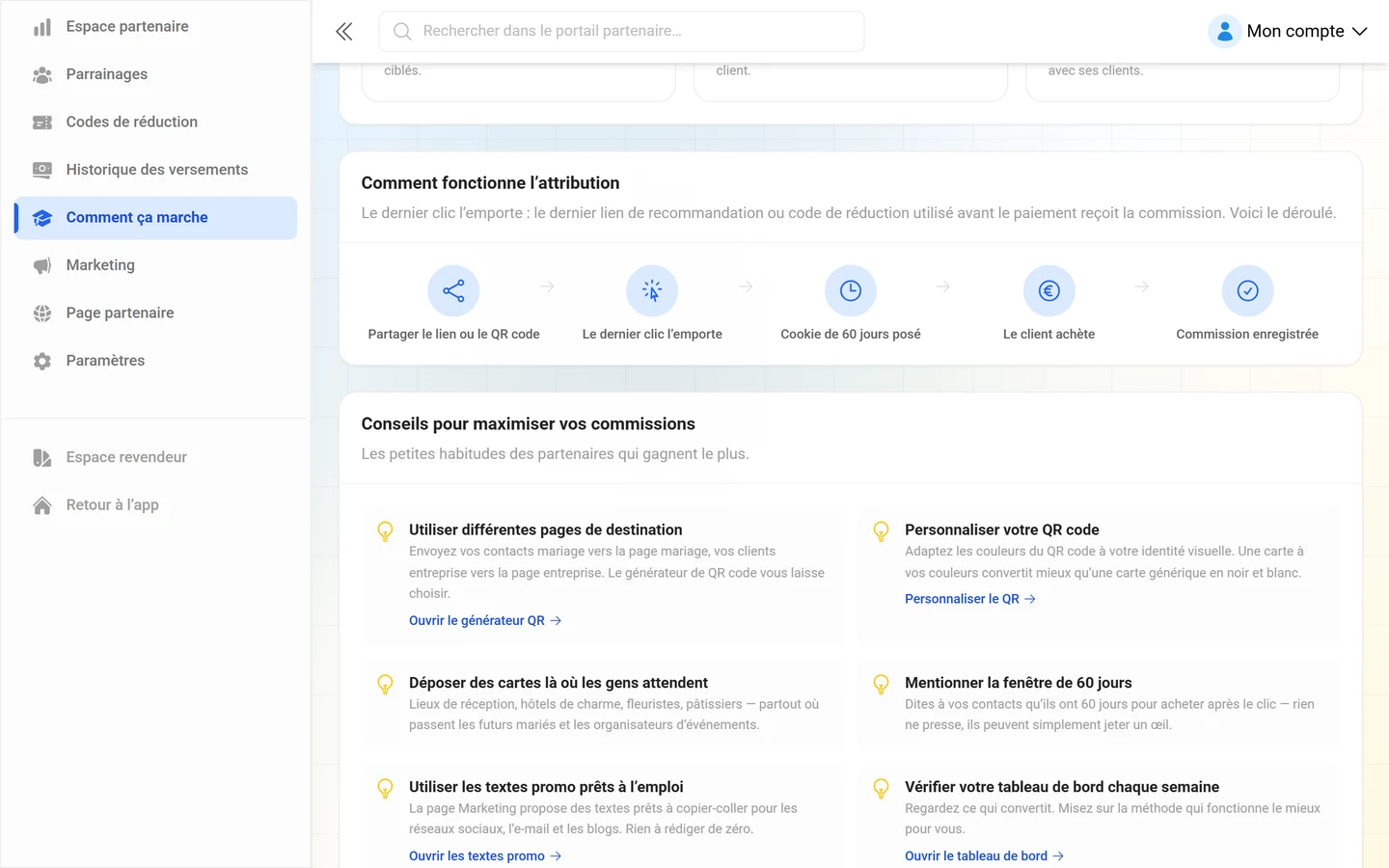The height and width of the screenshot is (868, 1389).
Task: Click the bulb icon beside Utiliser les textes promo
Action: (385, 788)
